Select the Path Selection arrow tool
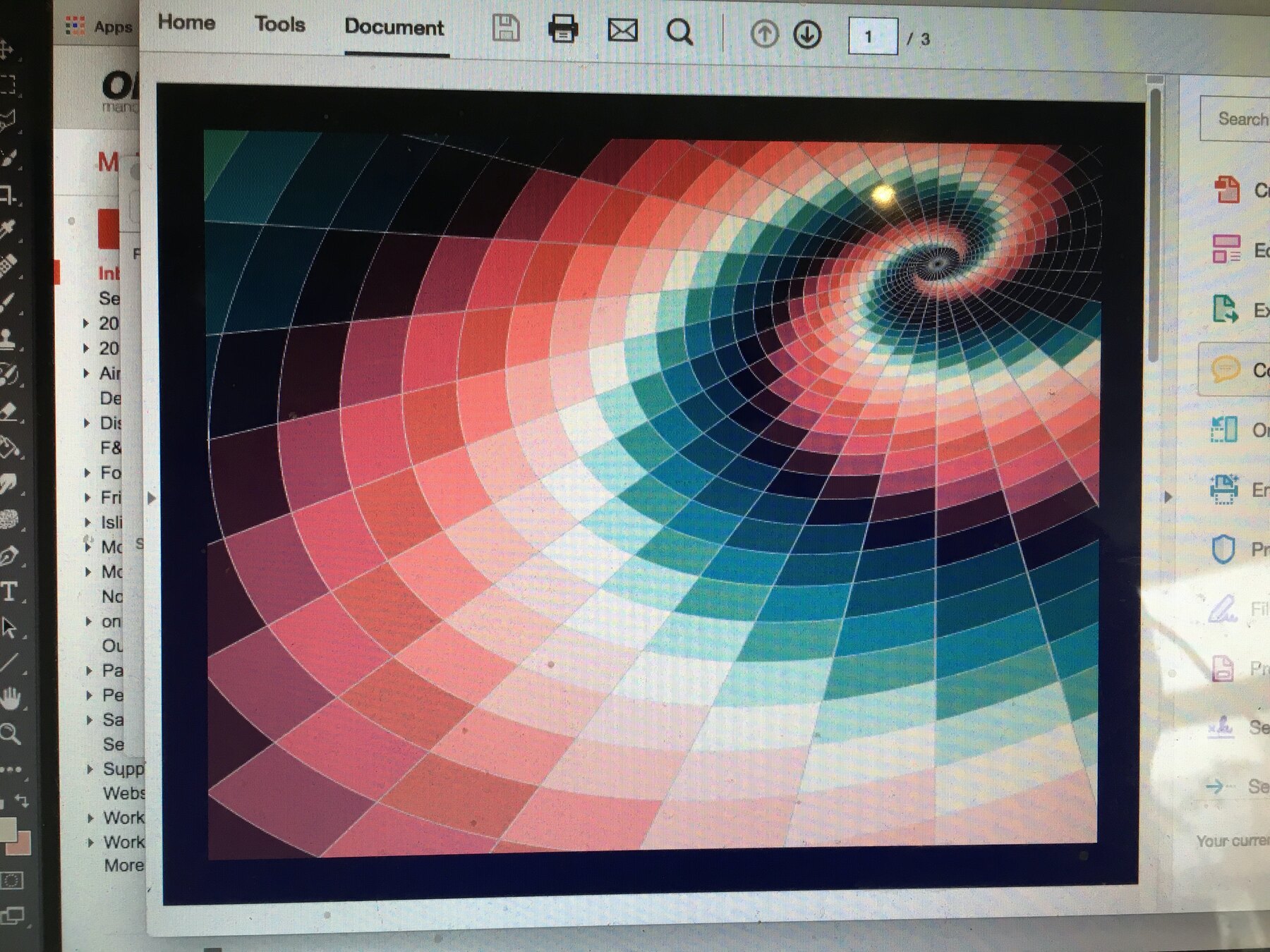Viewport: 1270px width, 952px height. 9,627
